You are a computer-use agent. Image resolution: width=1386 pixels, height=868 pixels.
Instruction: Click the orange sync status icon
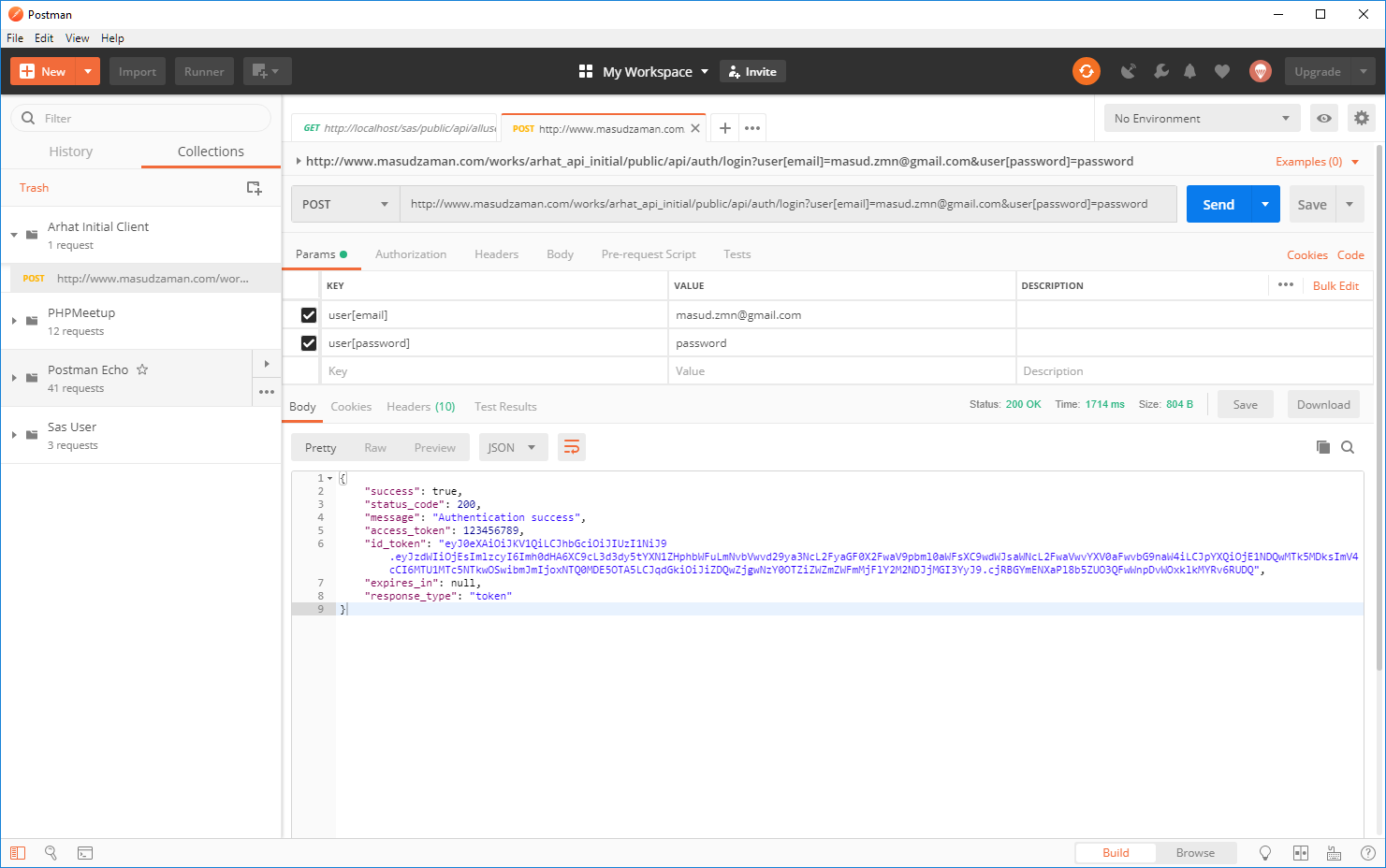coord(1086,71)
